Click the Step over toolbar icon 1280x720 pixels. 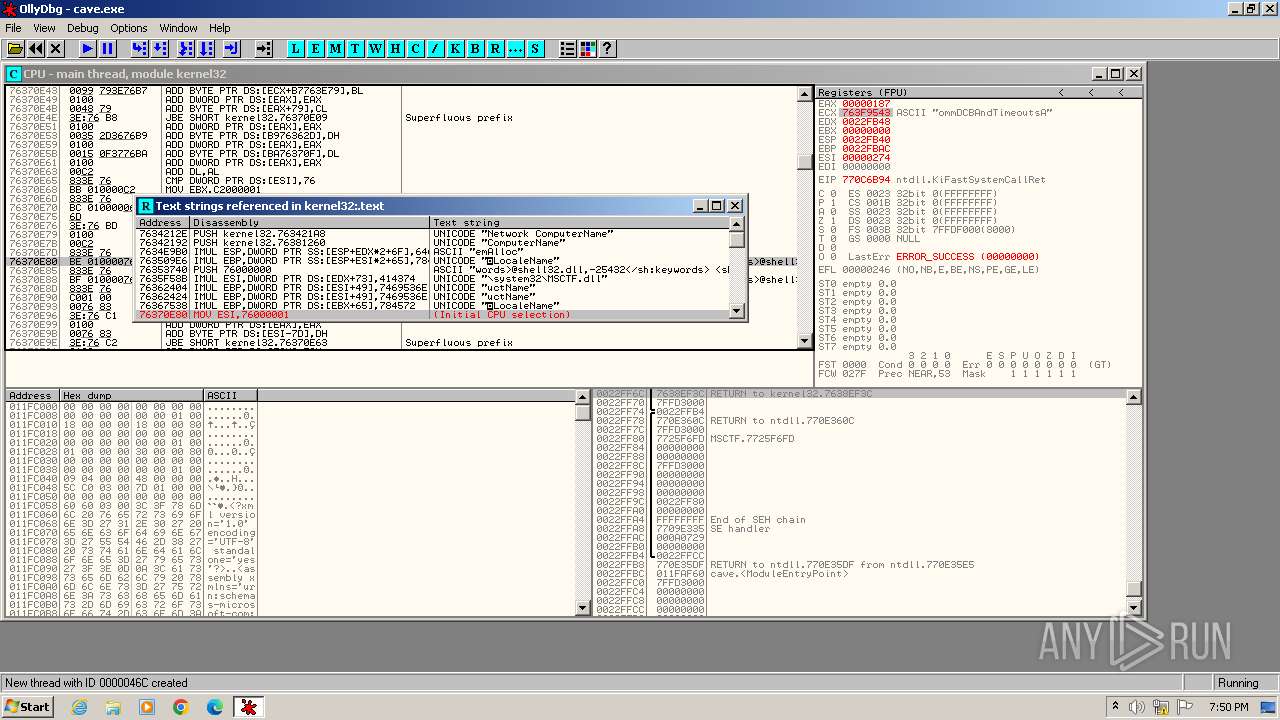160,48
